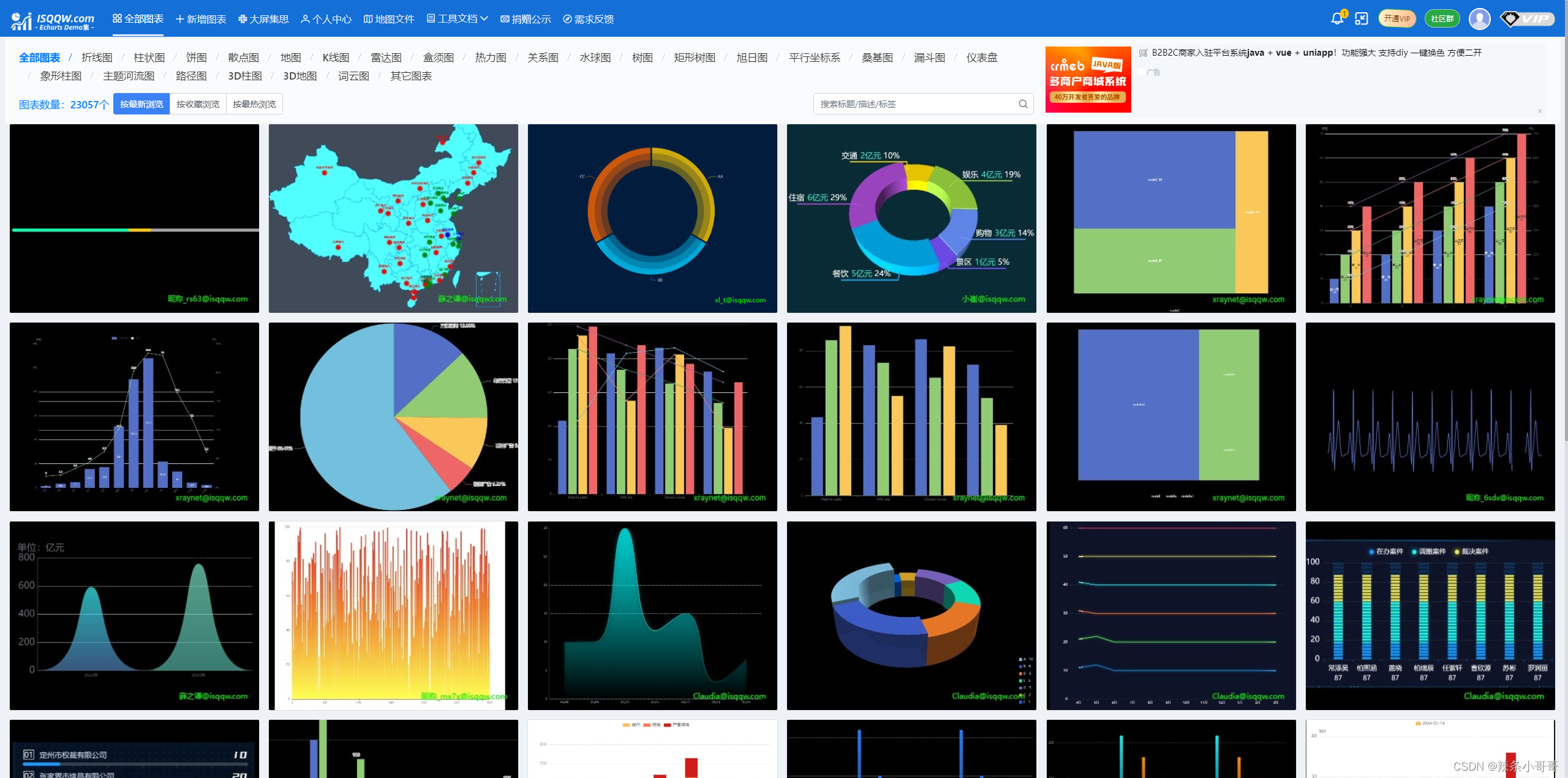Select the 象形柱图 category

point(61,76)
